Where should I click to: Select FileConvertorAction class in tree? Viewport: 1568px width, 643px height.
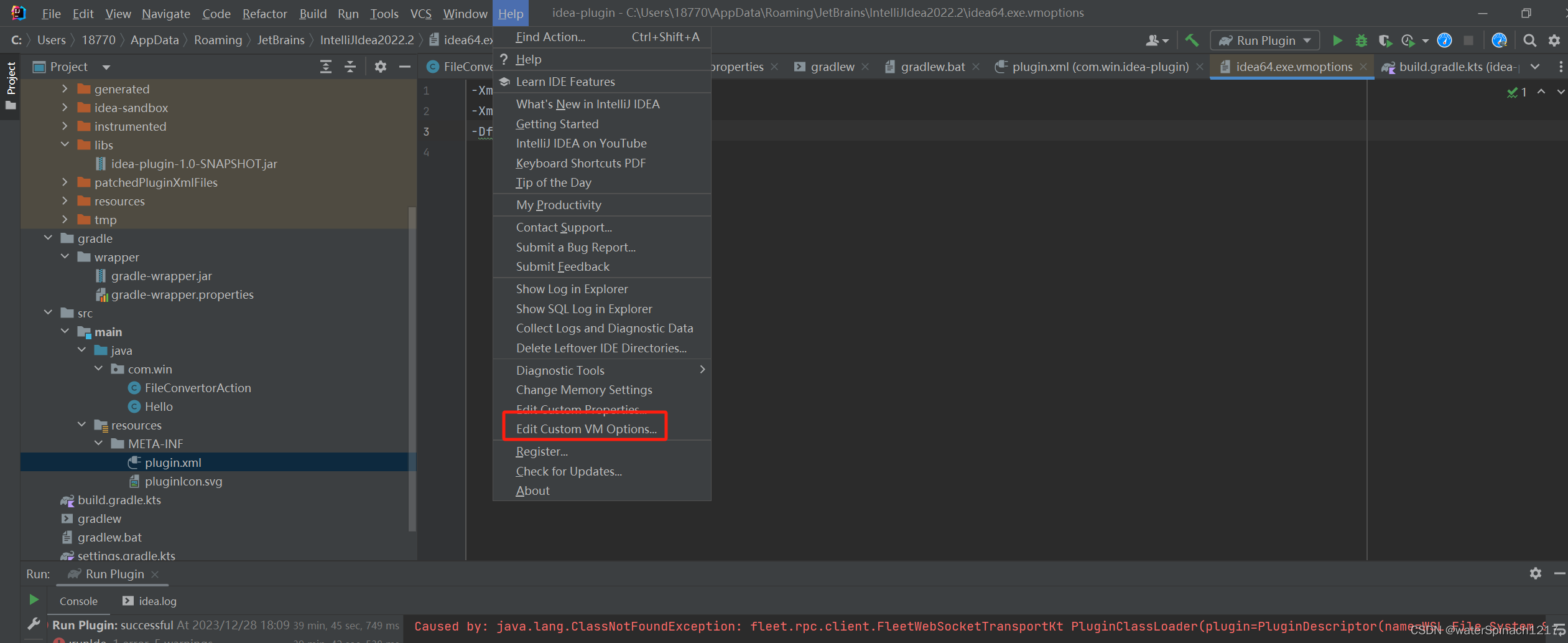click(x=198, y=388)
